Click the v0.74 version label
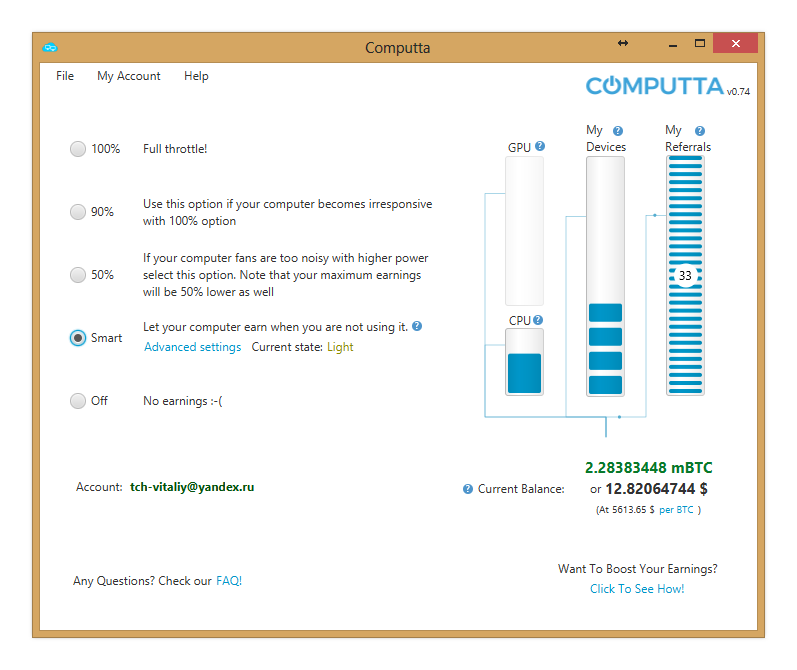The width and height of the screenshot is (797, 670). (x=738, y=92)
